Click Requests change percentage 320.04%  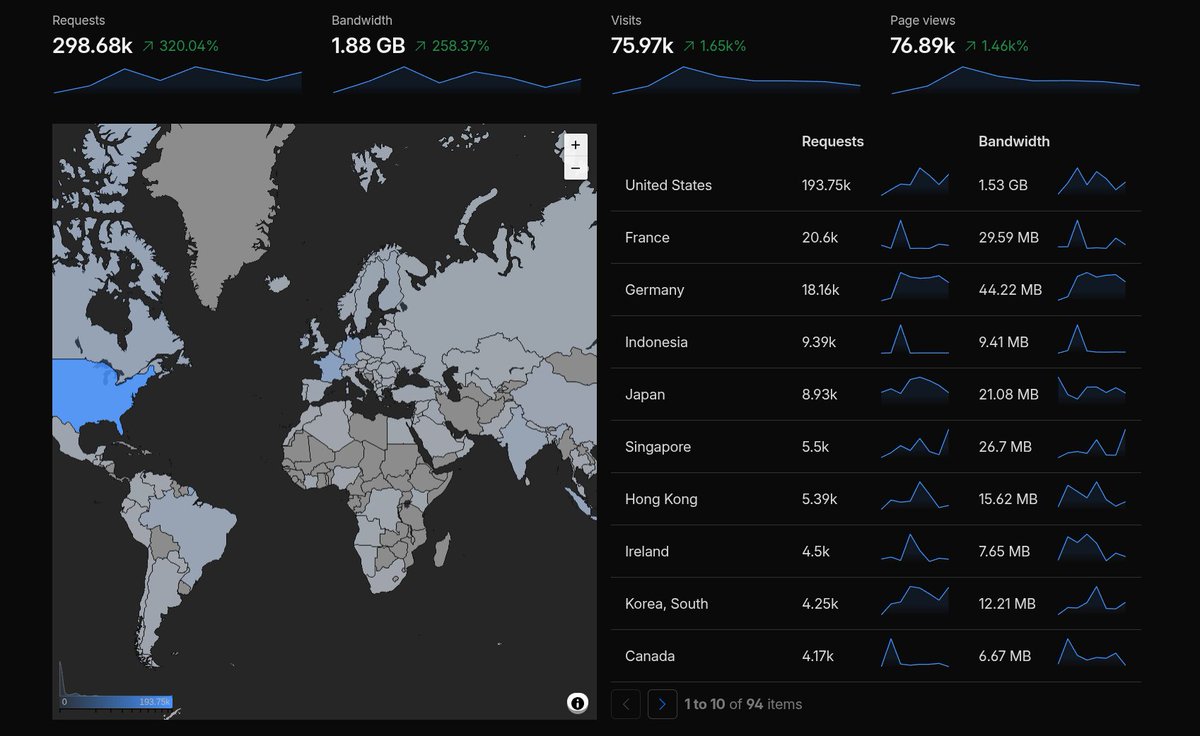189,46
